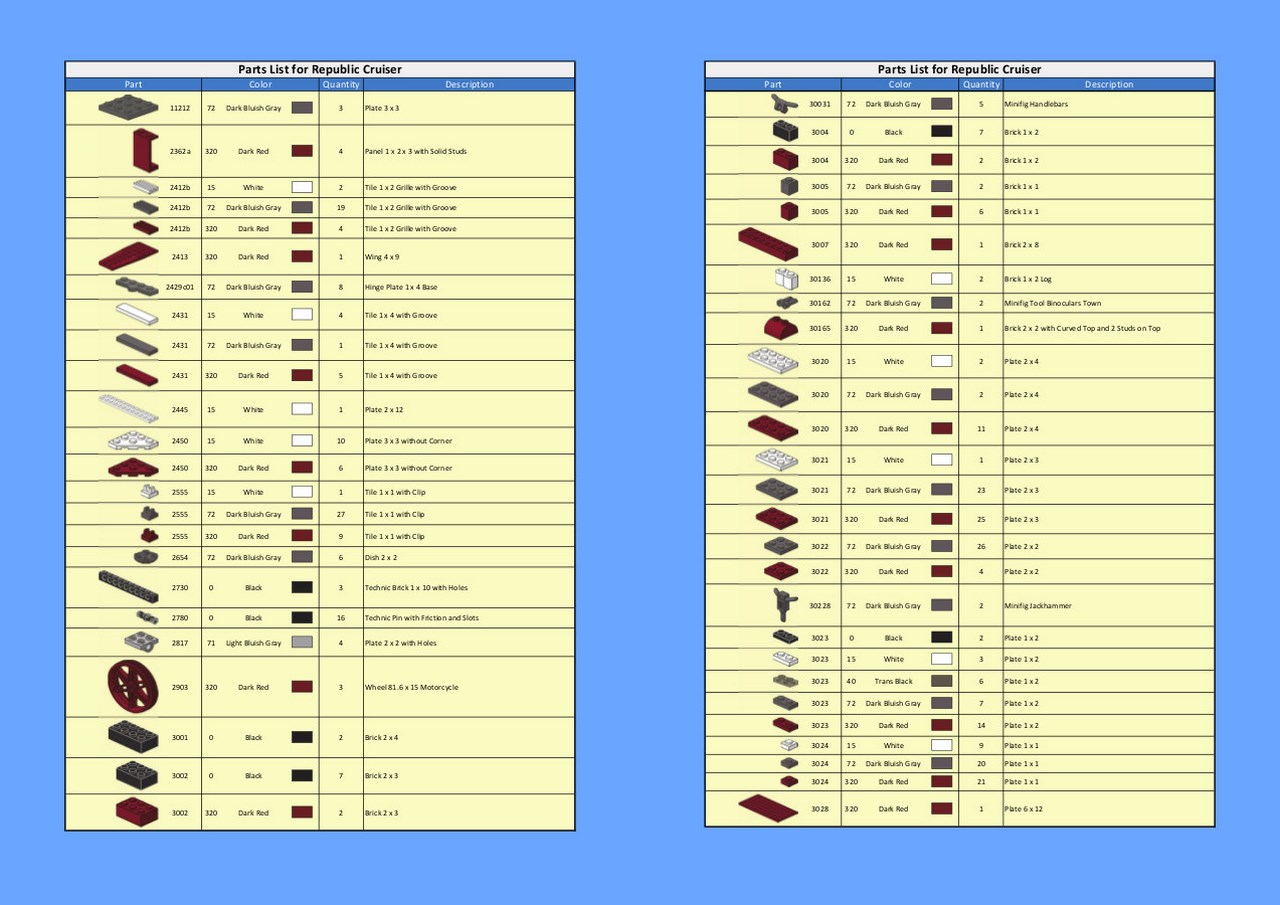Image resolution: width=1280 pixels, height=905 pixels.
Task: Select the Dark Bluish Gray swatch for 11212
Action: 302,107
